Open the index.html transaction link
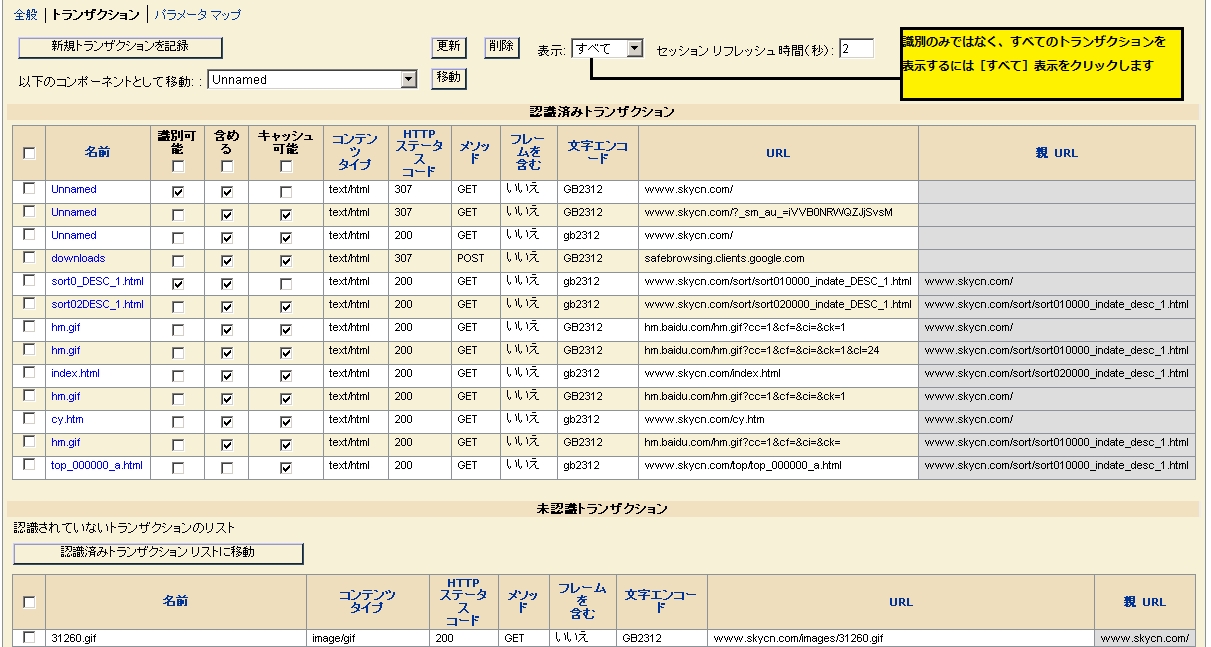Screen dimensions: 1211x647 tap(75, 374)
